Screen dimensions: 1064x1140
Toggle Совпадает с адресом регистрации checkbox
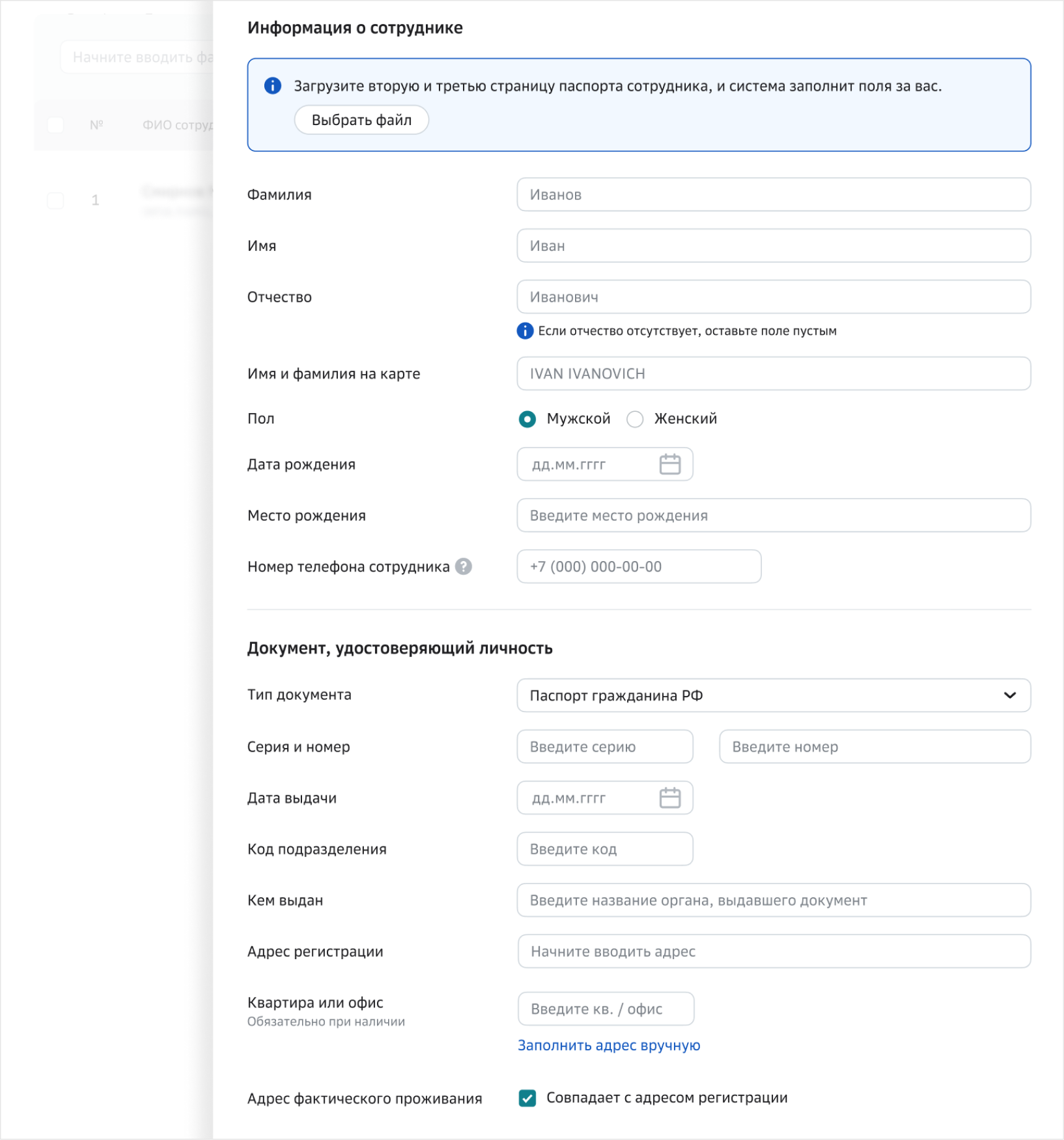tap(527, 1099)
